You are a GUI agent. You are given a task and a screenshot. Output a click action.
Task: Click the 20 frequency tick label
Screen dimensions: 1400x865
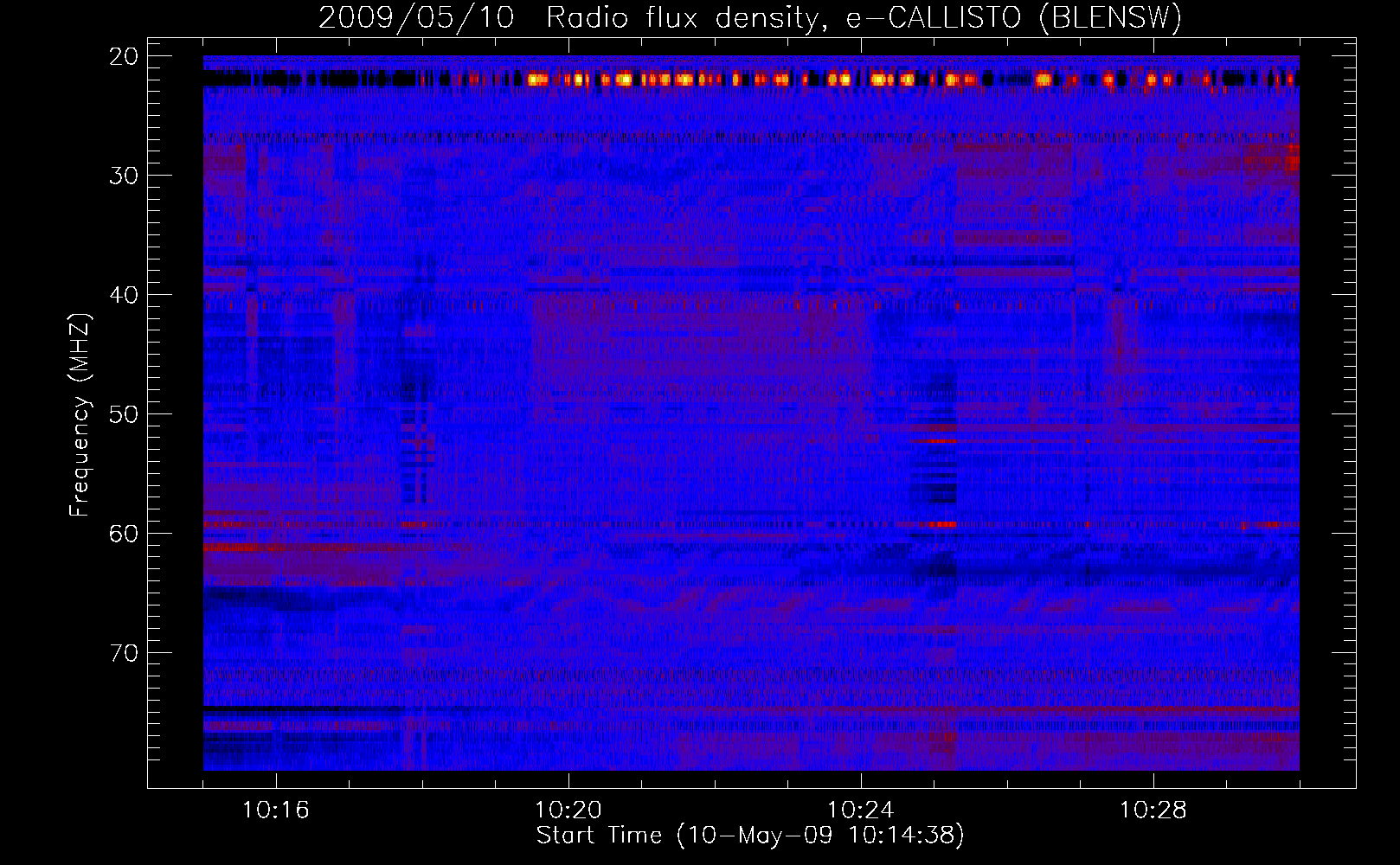[x=125, y=56]
